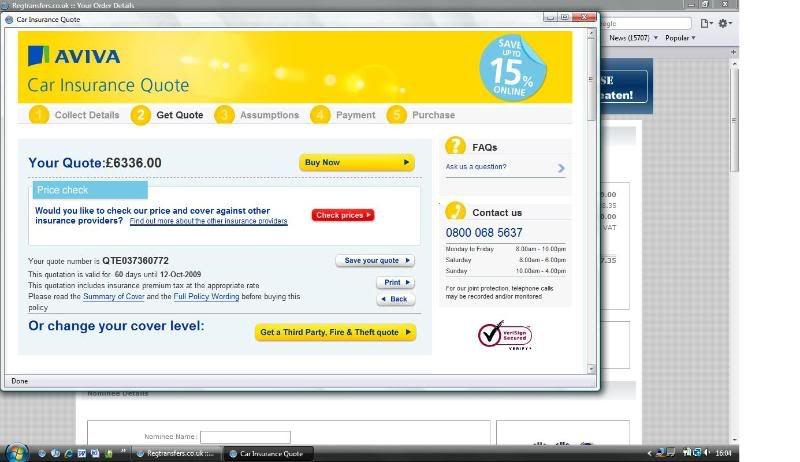Click the Buy Now button
This screenshot has height=462, width=800.
coord(357,163)
